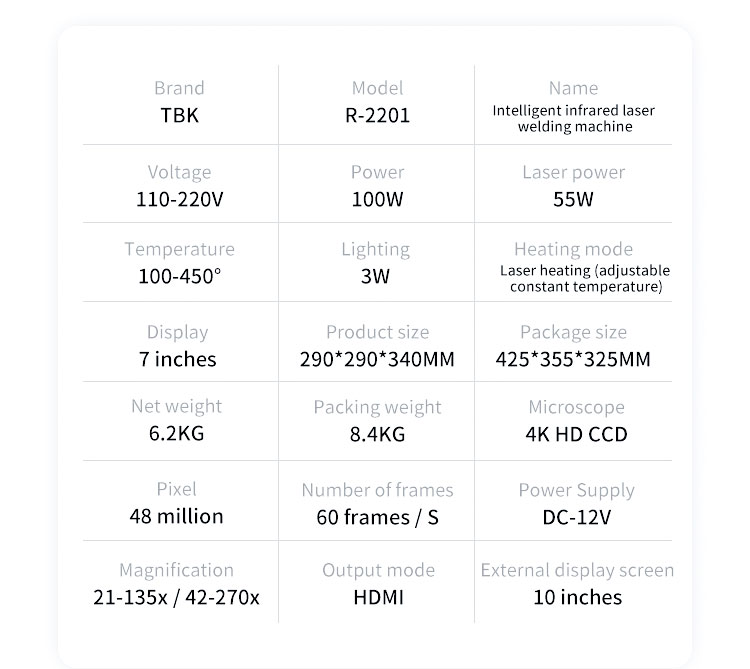Click the 290*290*340MM product size
This screenshot has height=669, width=750.
tap(377, 358)
